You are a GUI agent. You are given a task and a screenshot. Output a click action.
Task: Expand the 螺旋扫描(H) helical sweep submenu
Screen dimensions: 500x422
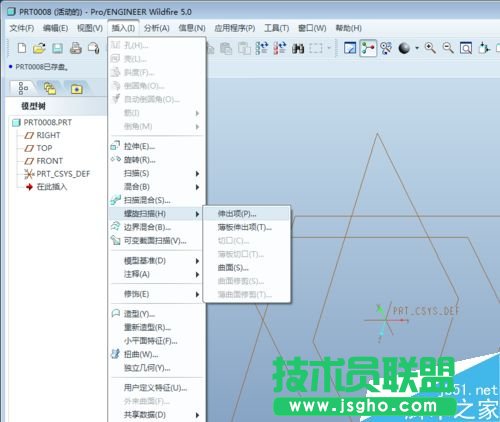[156, 214]
